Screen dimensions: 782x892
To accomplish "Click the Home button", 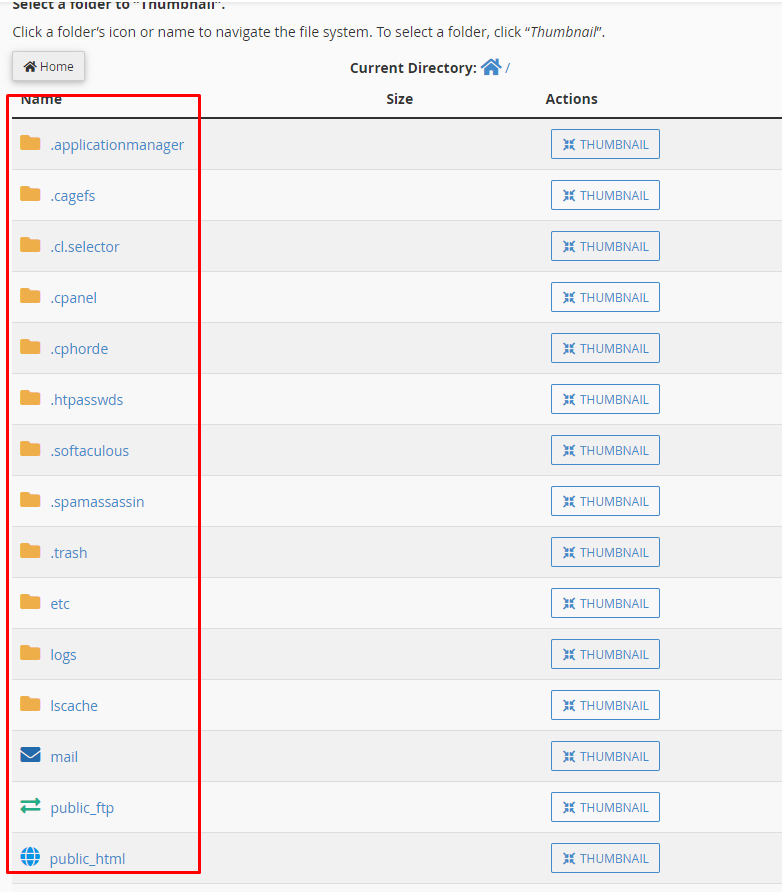I will (48, 67).
